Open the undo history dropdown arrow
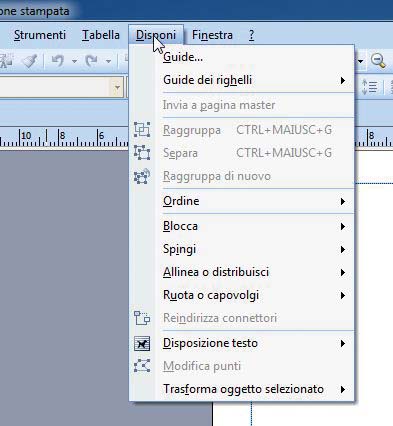Screen dimensions: 393x426 tap(74, 61)
